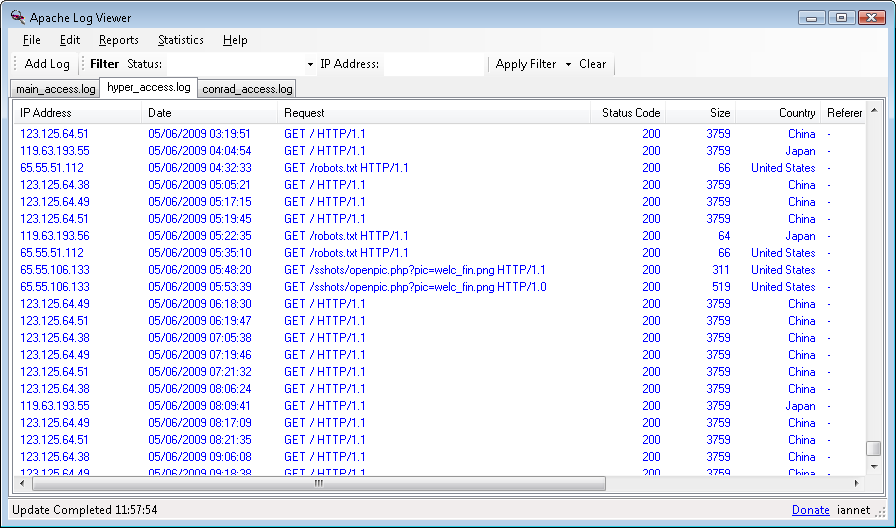Select date 05/06/2009 08:17:09

pos(199,423)
